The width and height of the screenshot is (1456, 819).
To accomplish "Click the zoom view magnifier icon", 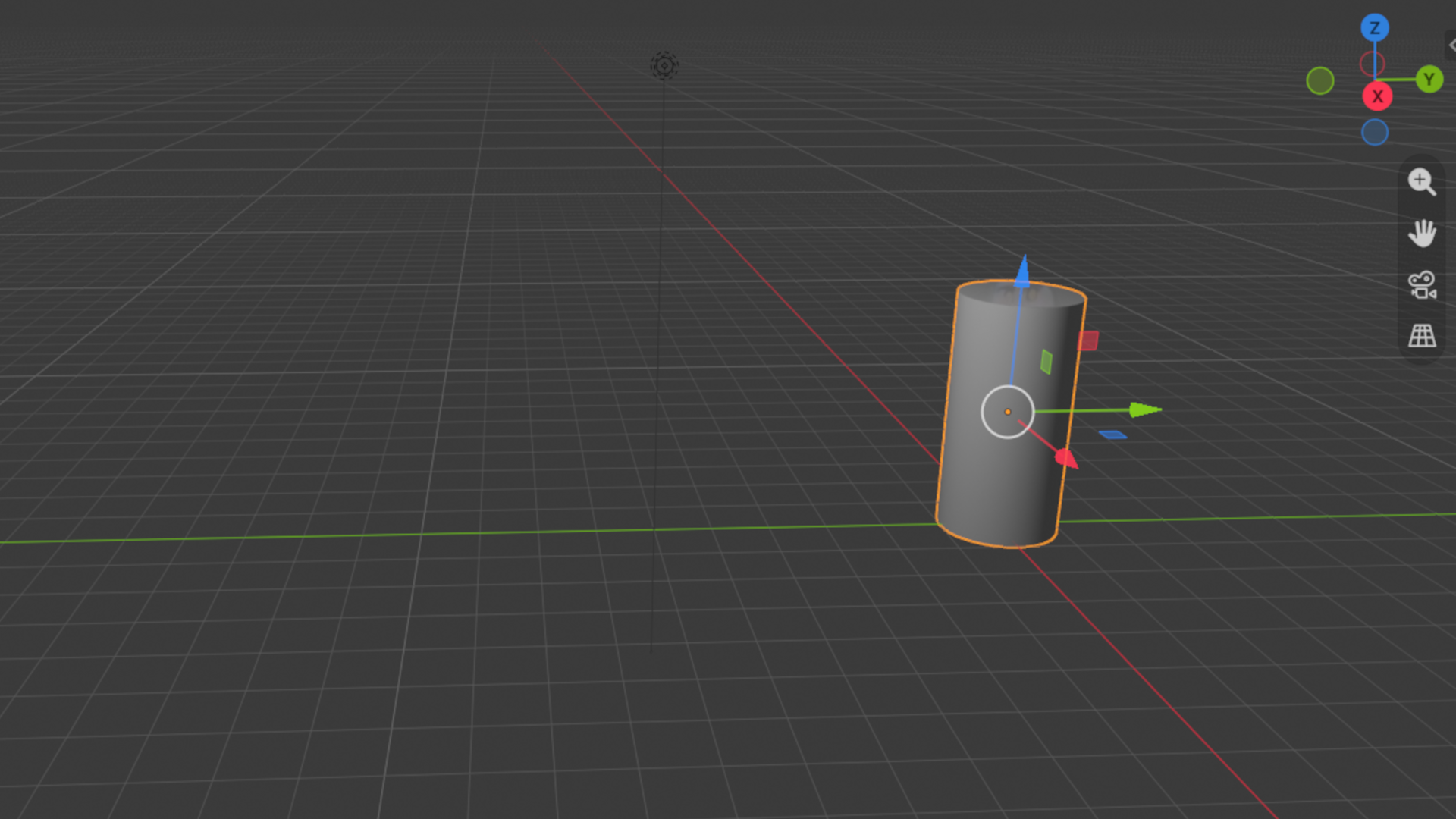I will pos(1422,182).
